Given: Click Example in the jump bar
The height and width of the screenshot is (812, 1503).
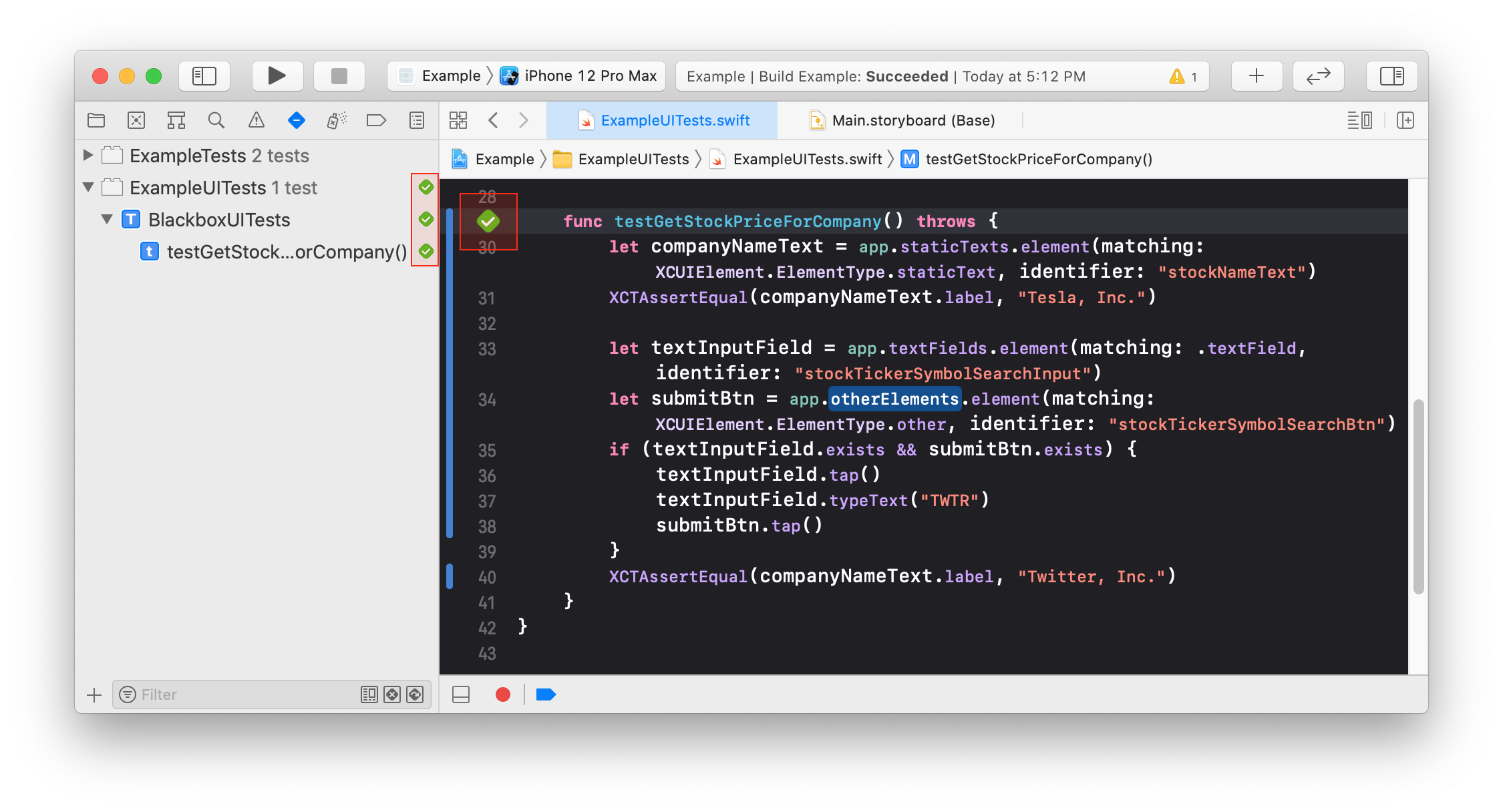Looking at the screenshot, I should (494, 159).
